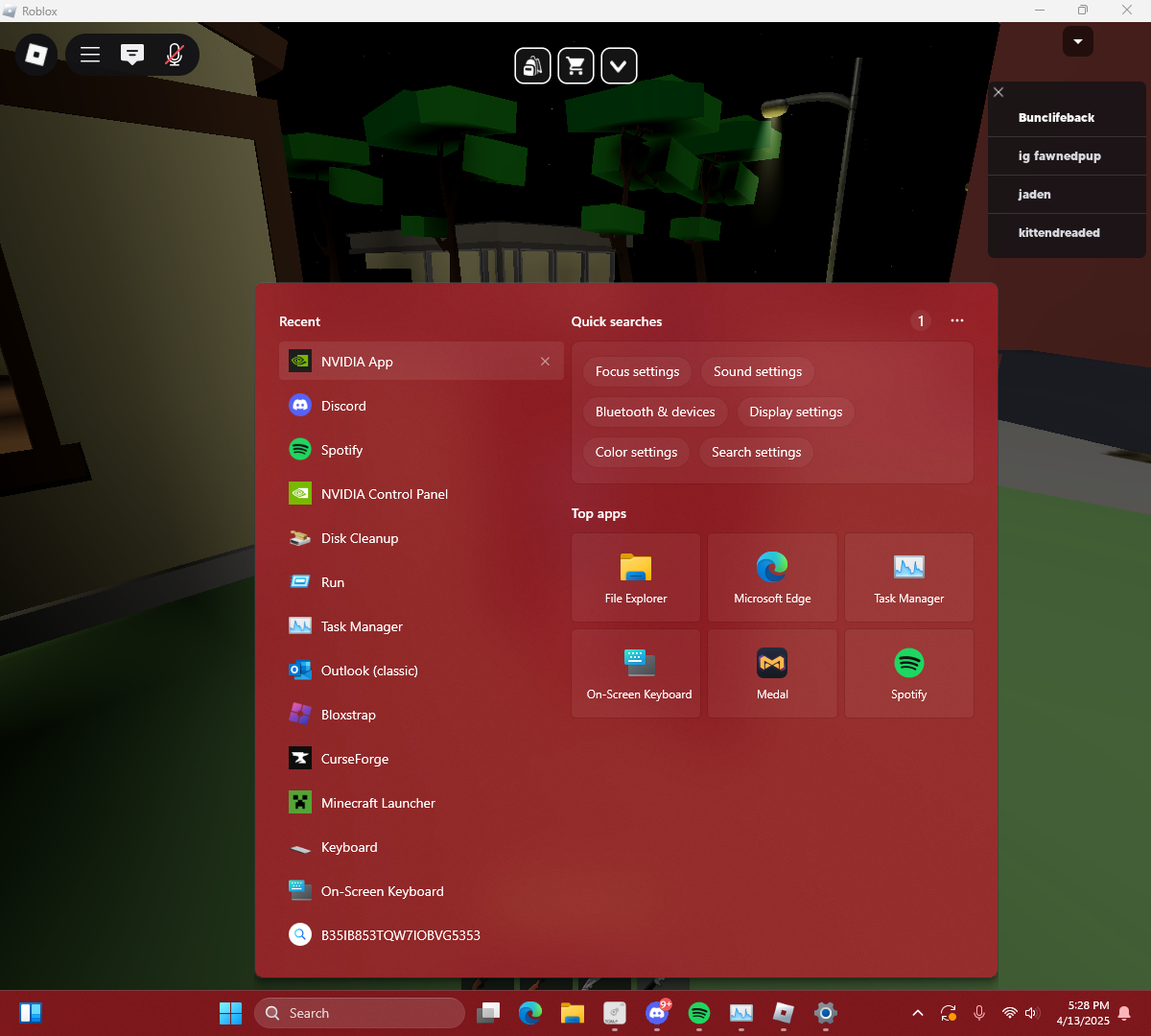Open the Roblox hamburger menu
Screen dimensions: 1151x1036
90,55
